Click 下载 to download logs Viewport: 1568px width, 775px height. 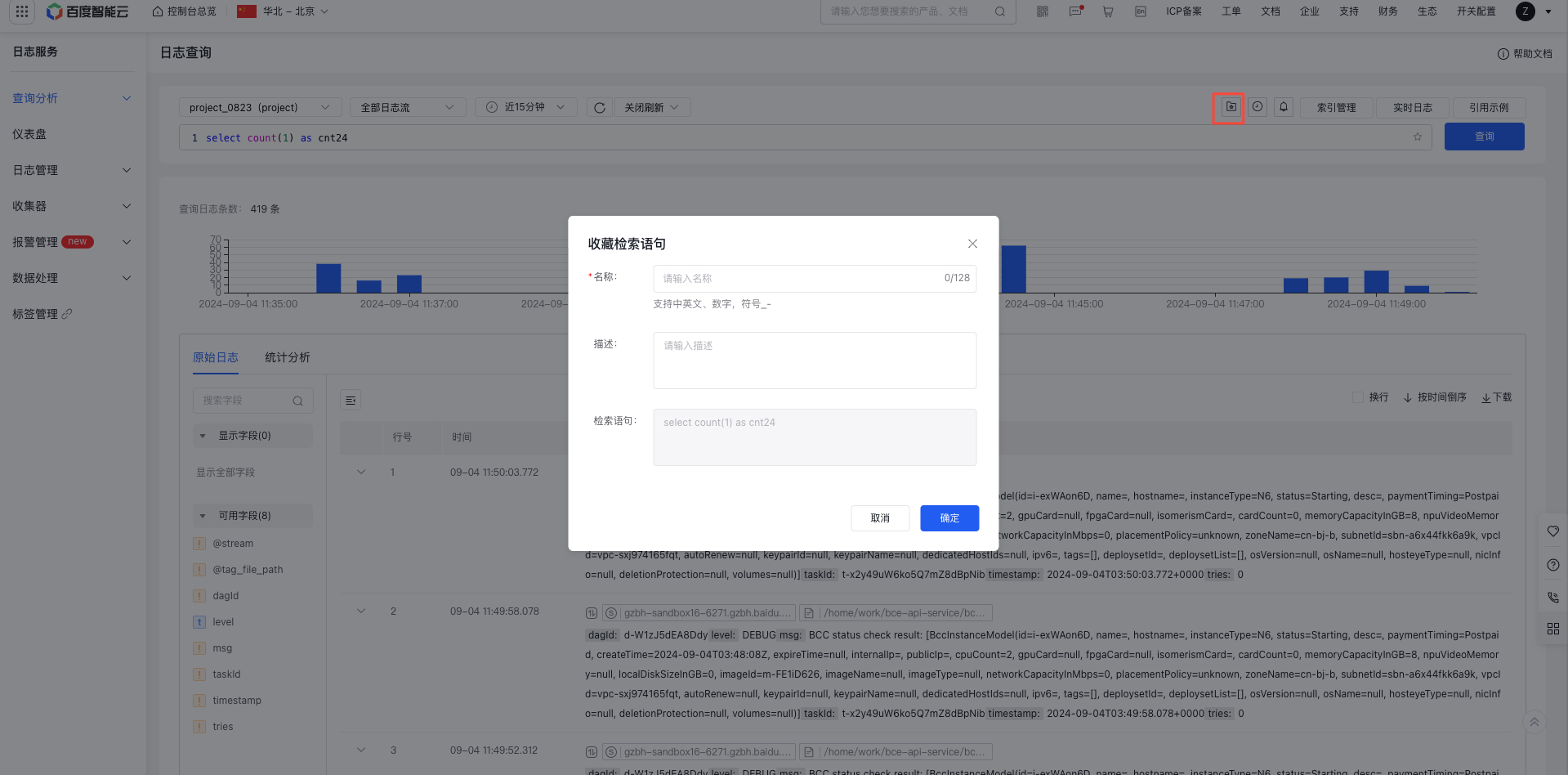(1497, 397)
